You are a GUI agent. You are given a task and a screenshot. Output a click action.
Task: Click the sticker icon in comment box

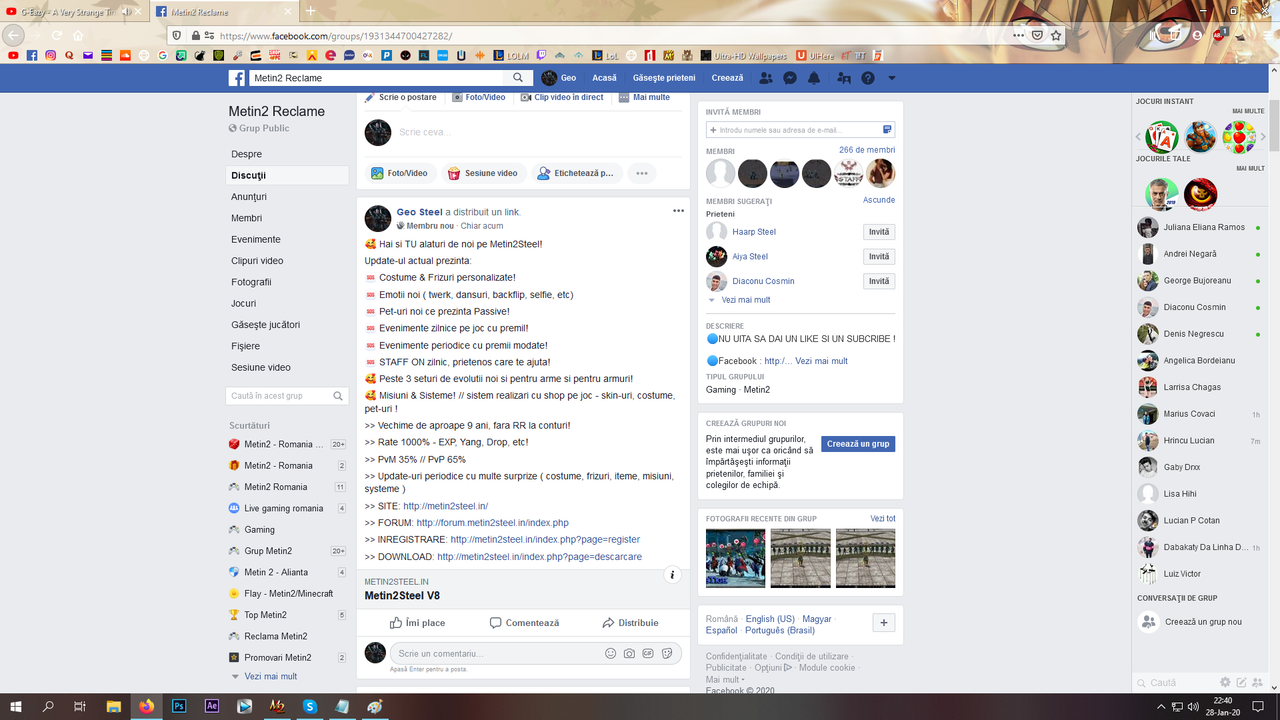(x=667, y=654)
